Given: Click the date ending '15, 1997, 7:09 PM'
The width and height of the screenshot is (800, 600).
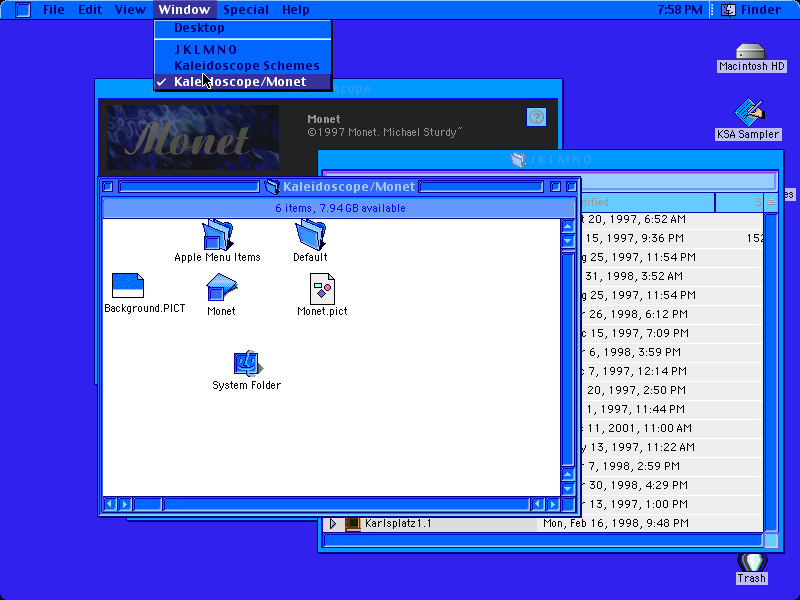Looking at the screenshot, I should coord(635,333).
